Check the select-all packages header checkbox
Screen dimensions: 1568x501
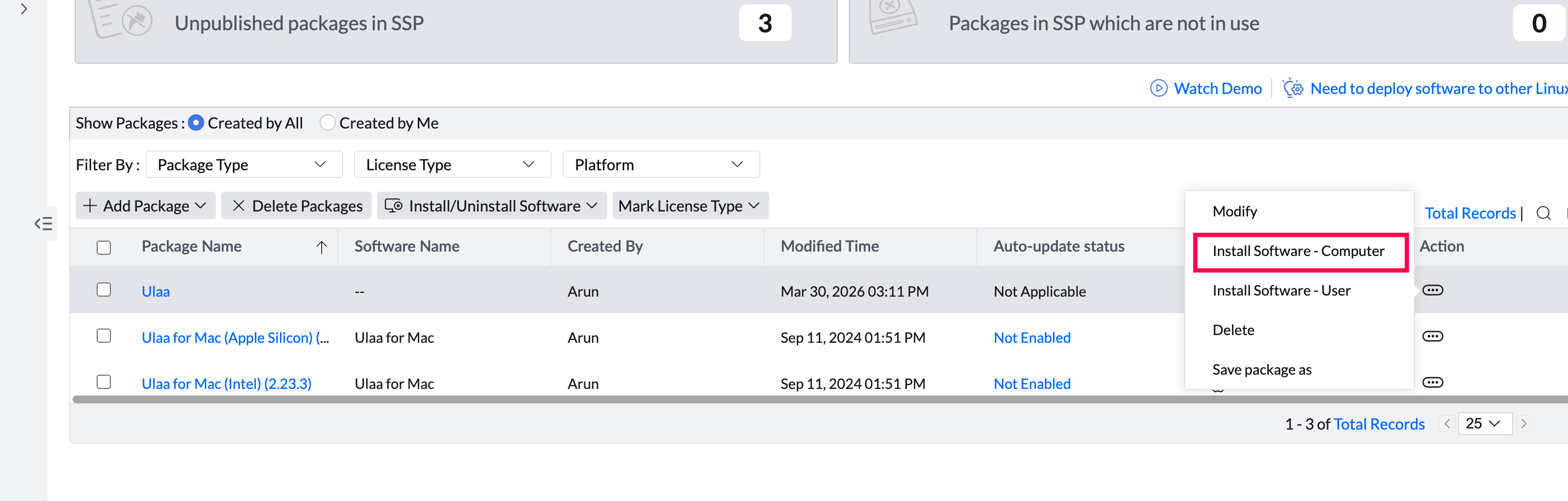104,247
